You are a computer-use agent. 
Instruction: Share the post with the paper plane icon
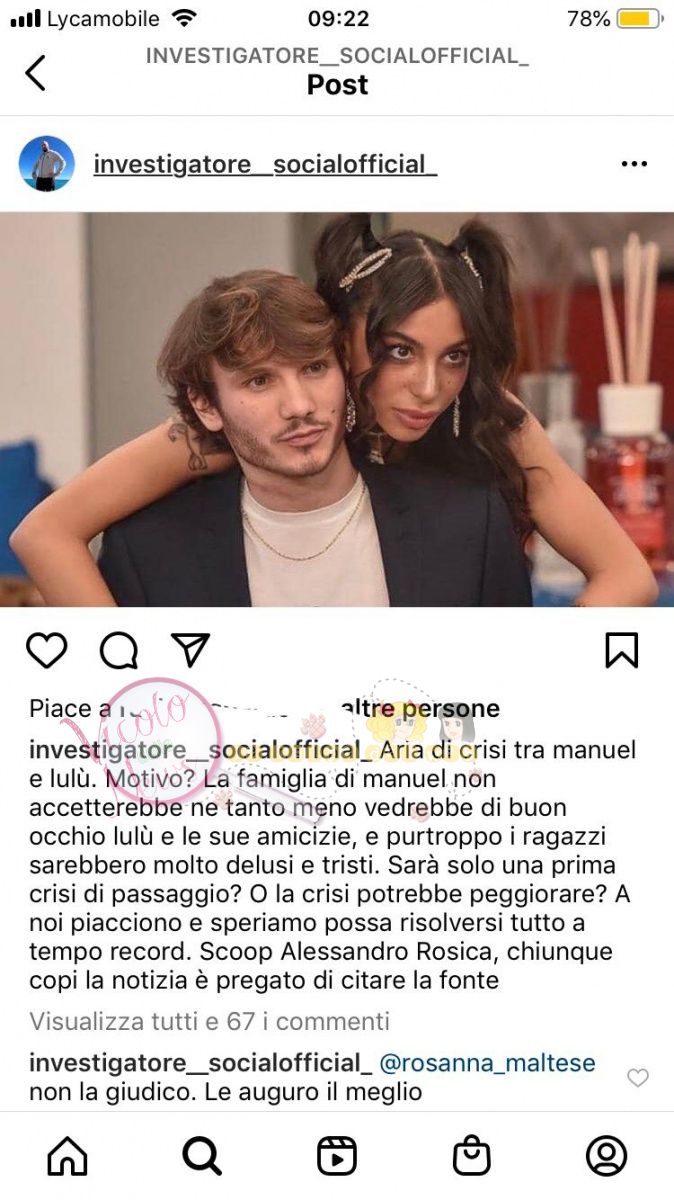pyautogui.click(x=190, y=650)
